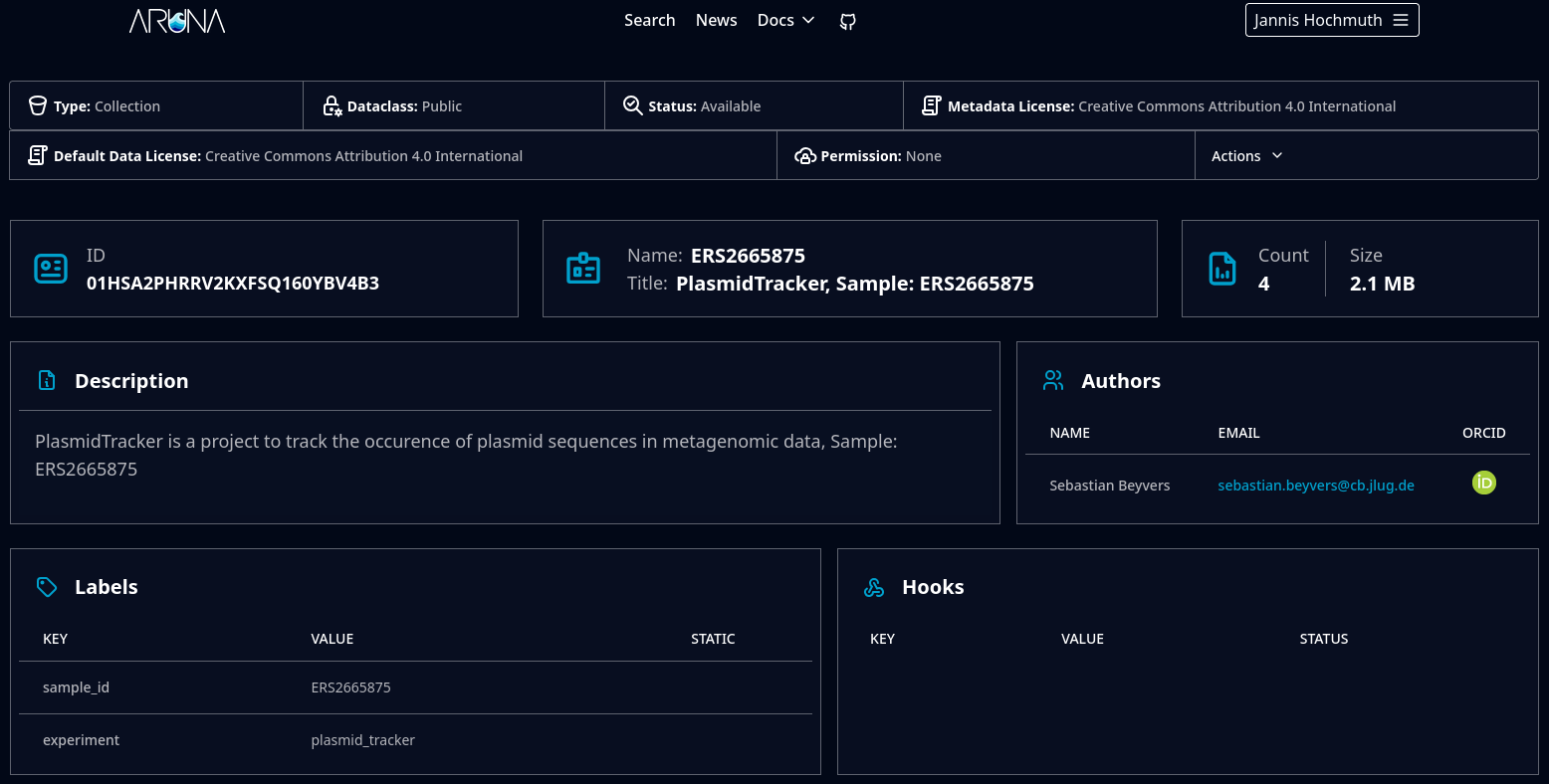Open the News page
The width and height of the screenshot is (1549, 784).
pos(716,20)
